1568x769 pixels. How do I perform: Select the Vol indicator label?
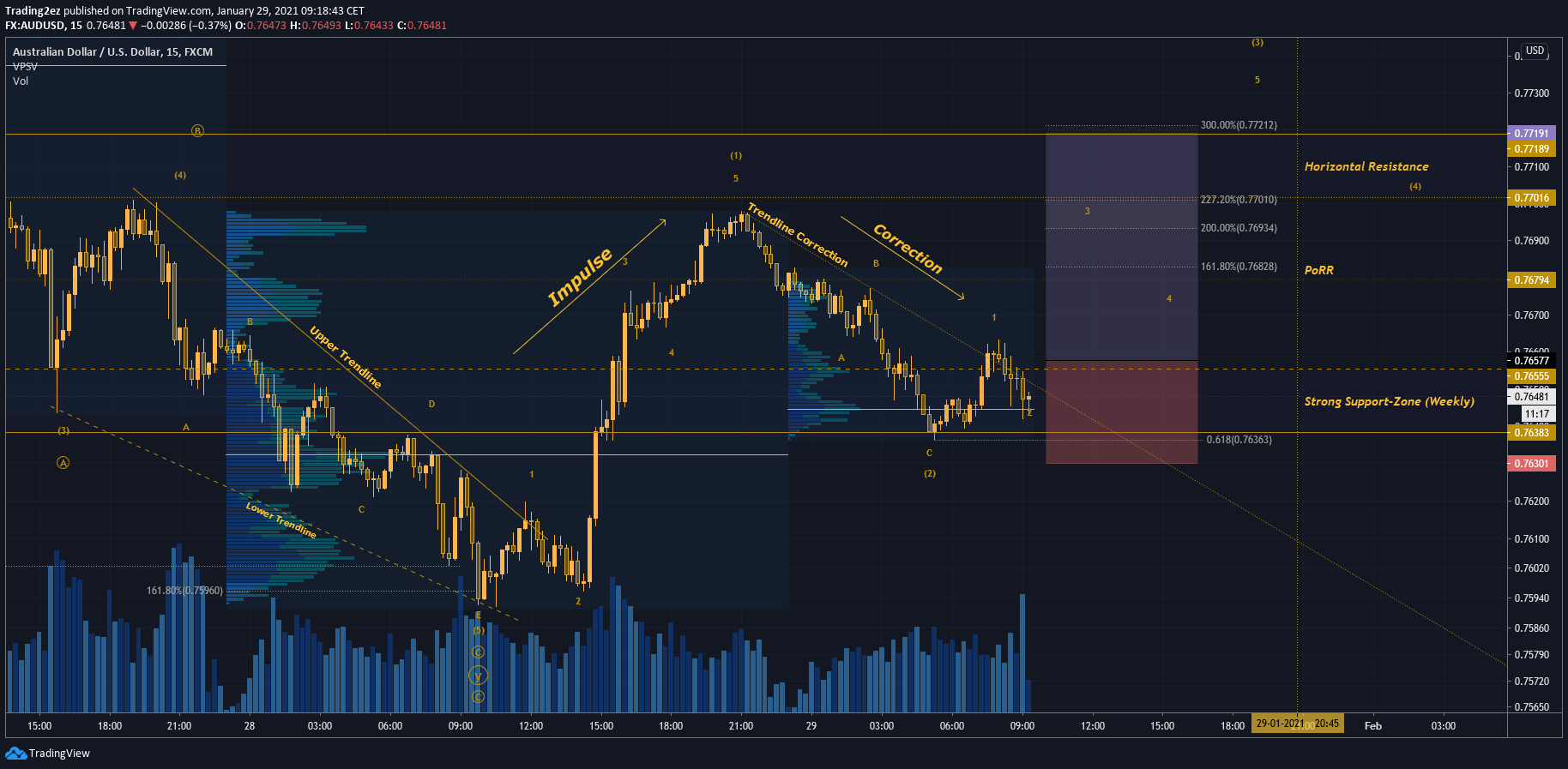(21, 81)
